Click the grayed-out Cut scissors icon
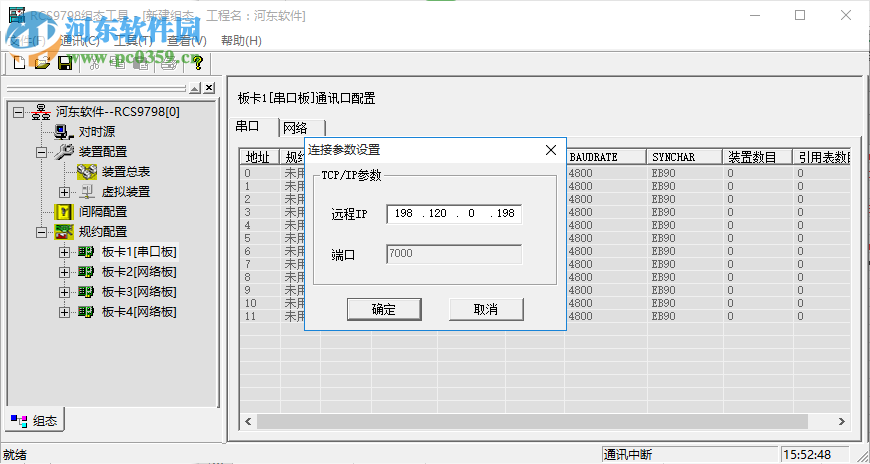Viewport: 870px width, 464px height. (x=94, y=63)
